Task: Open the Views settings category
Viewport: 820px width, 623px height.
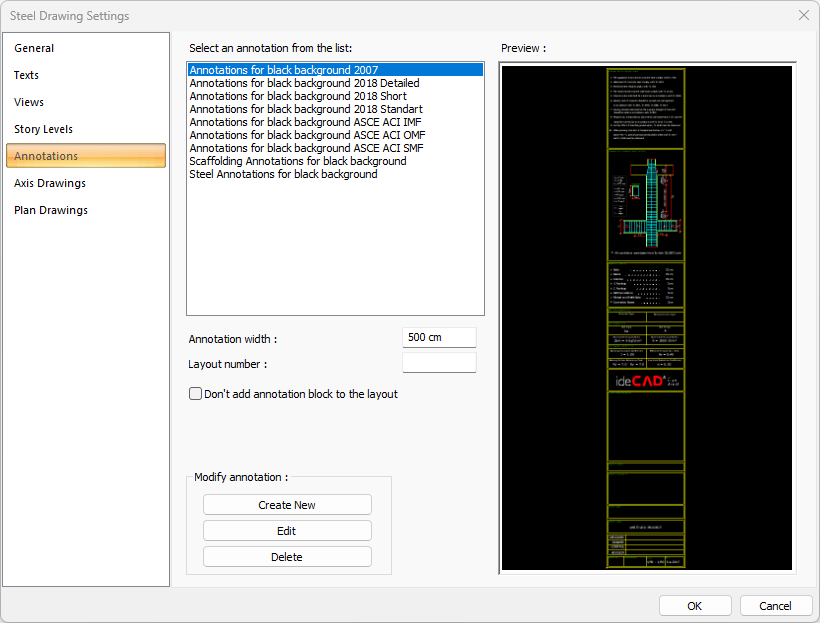Action: [29, 102]
